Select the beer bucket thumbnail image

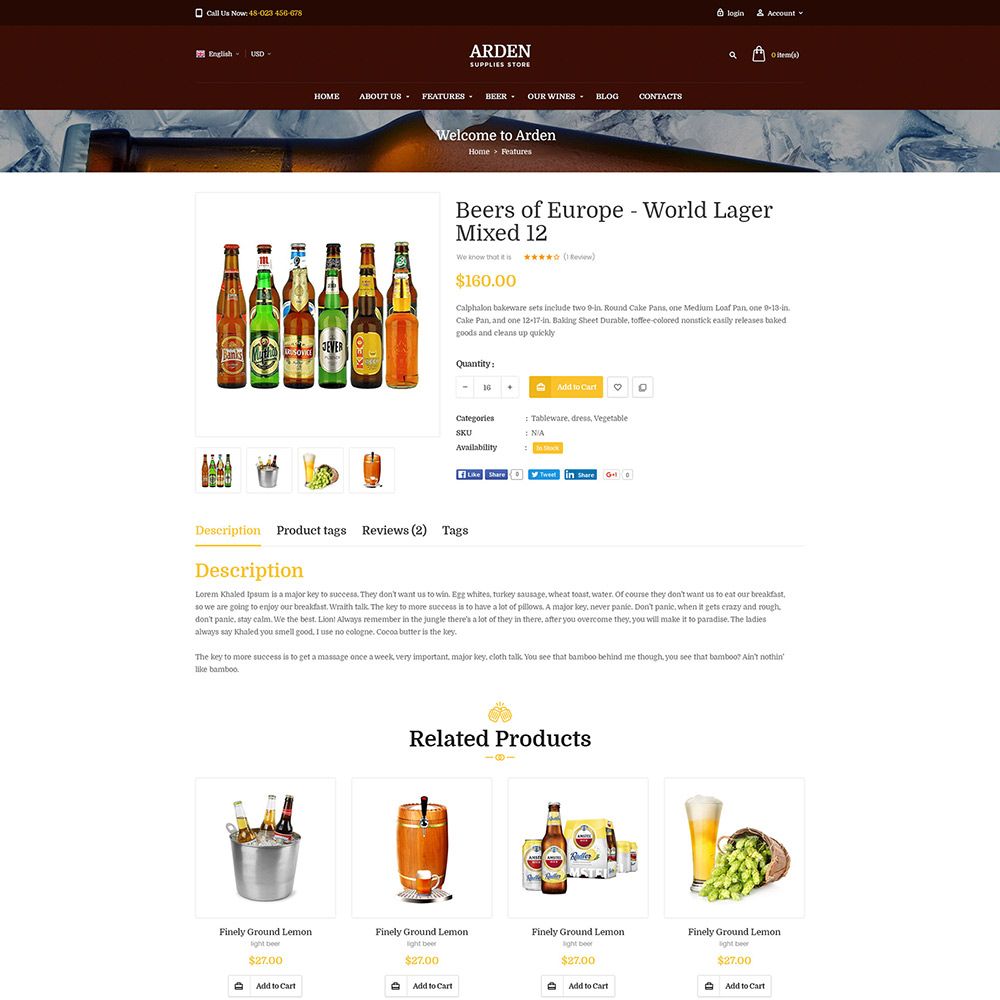[269, 471]
